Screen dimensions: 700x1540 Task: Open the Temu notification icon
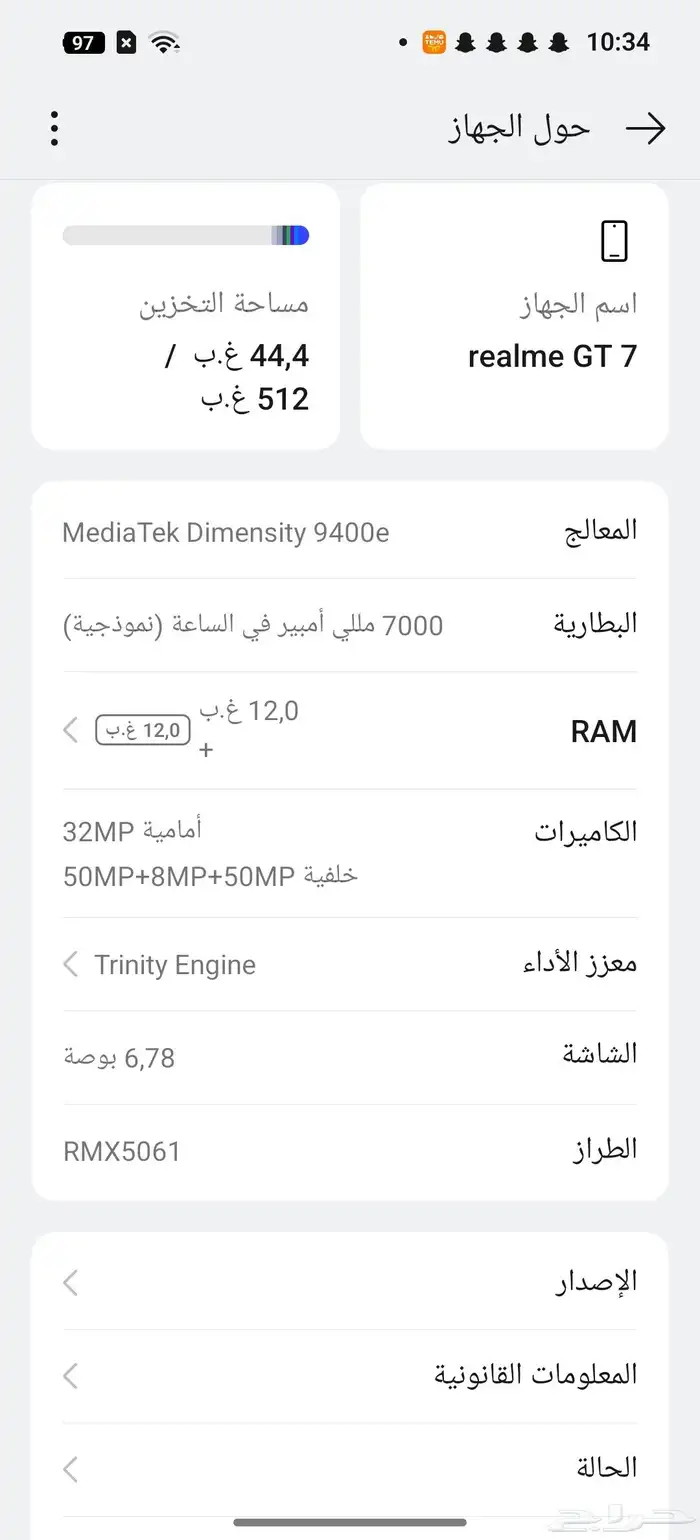coord(432,42)
